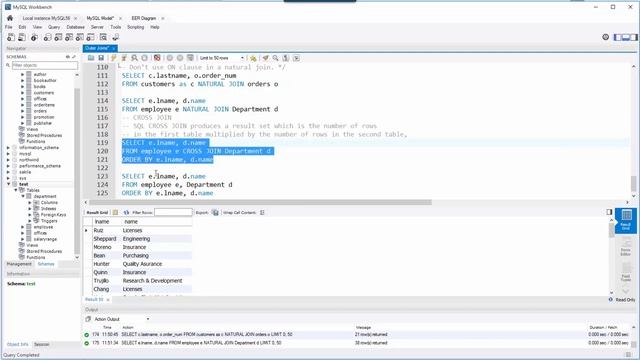Close the Outer Joins editor tab
Image resolution: width=640 pixels, height=360 pixels.
pos(114,48)
